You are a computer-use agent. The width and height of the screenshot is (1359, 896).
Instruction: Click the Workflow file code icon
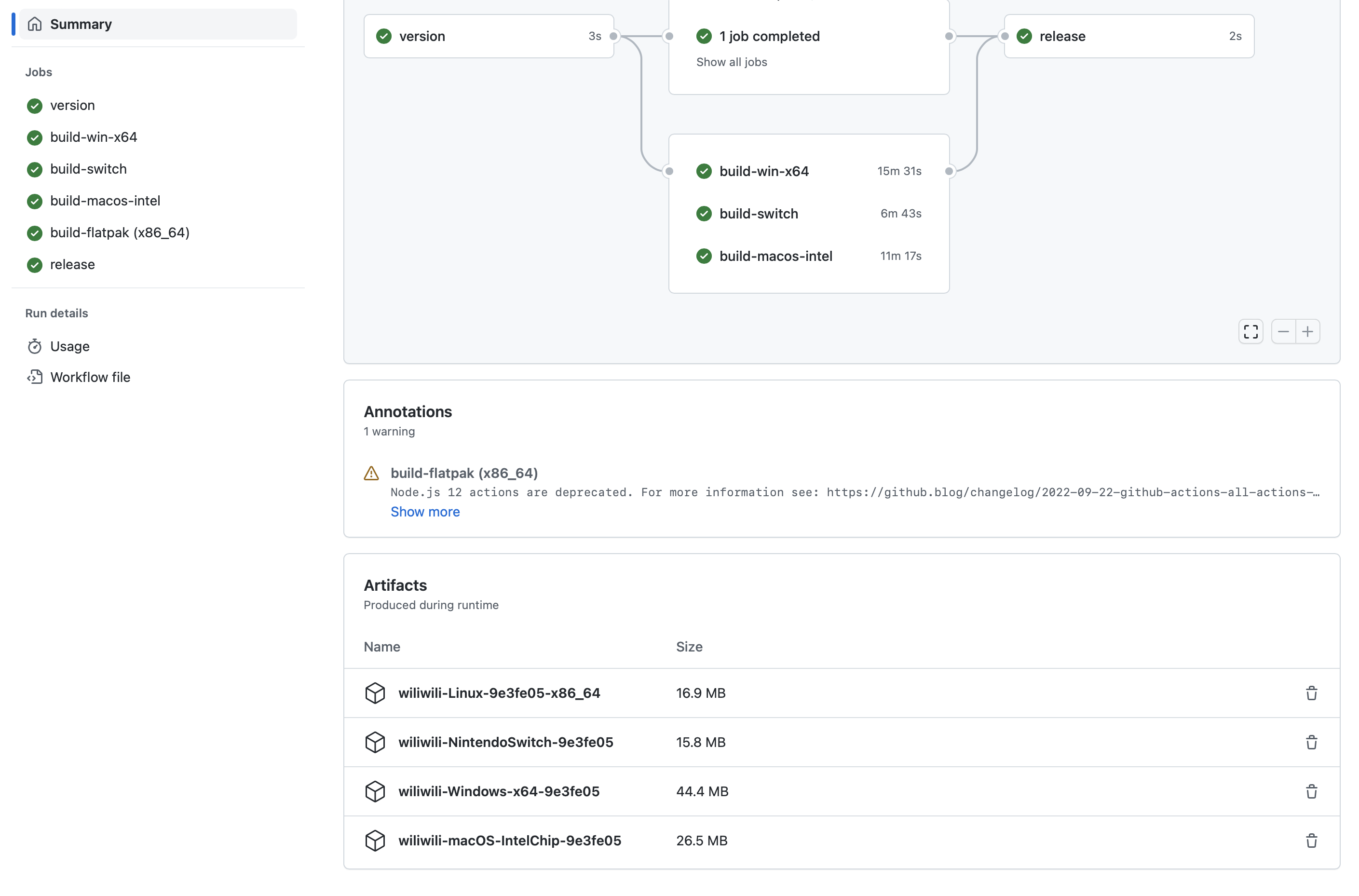35,377
